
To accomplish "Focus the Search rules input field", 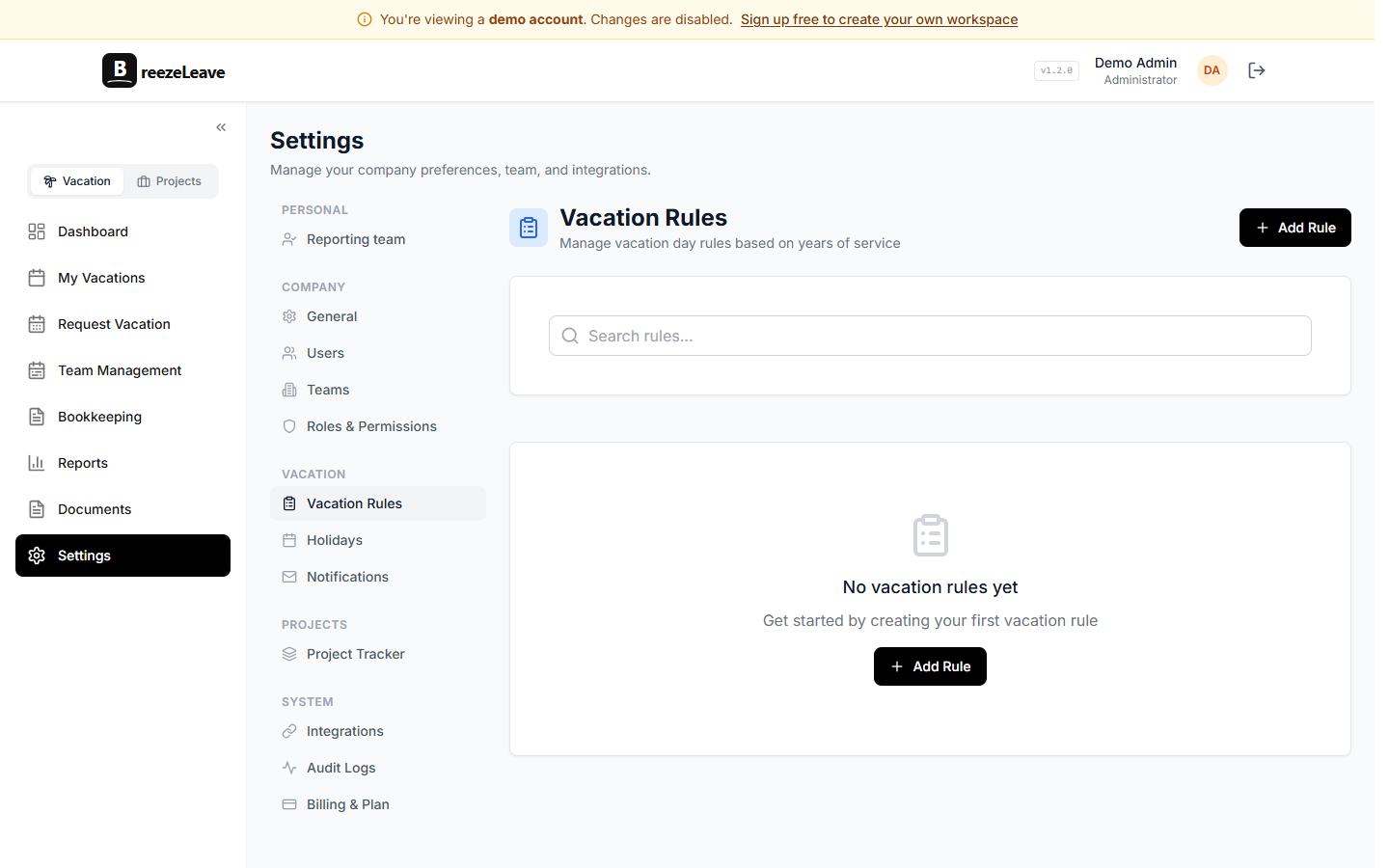I will [930, 336].
